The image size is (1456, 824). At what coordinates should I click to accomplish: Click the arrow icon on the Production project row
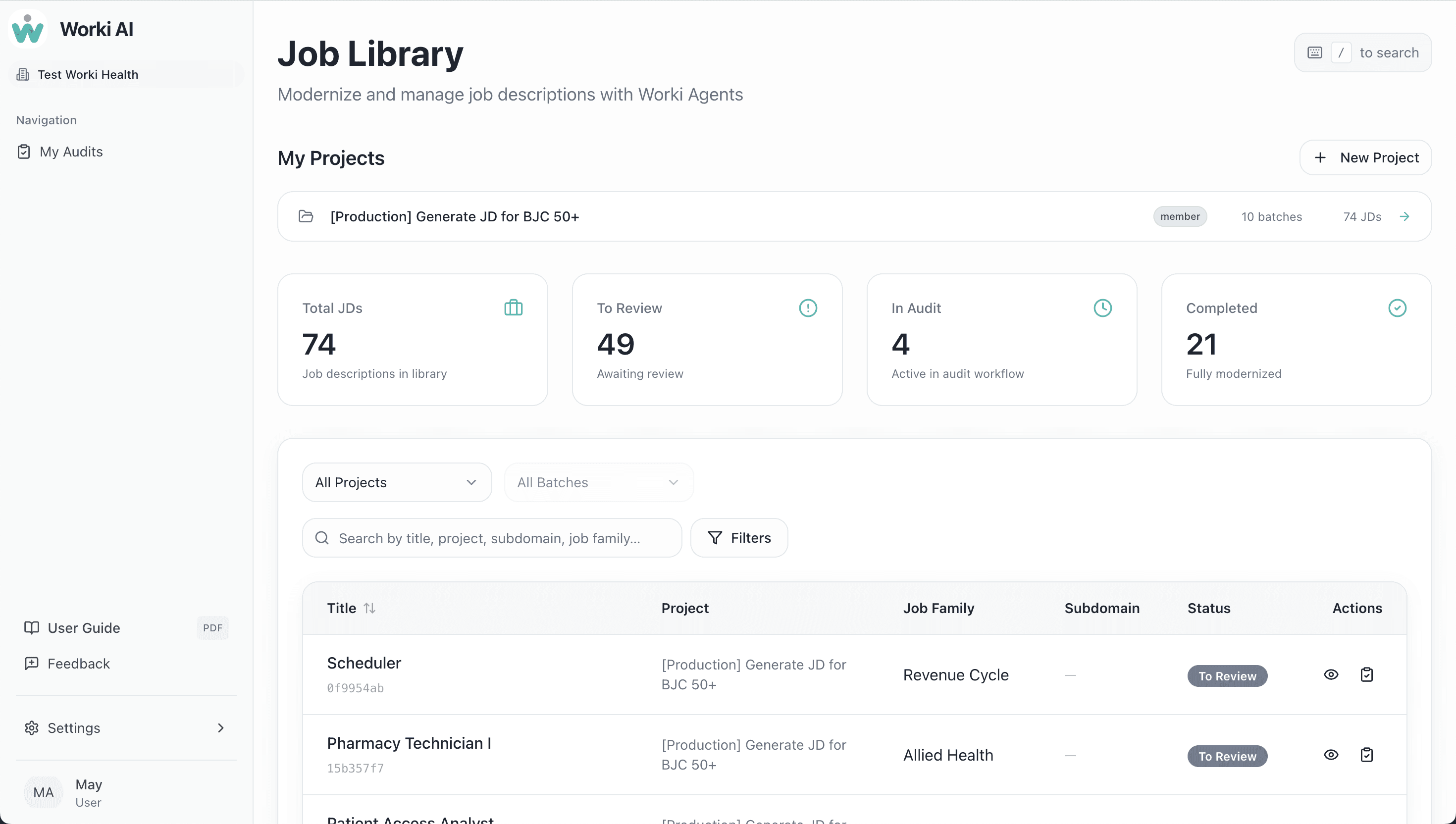point(1404,217)
